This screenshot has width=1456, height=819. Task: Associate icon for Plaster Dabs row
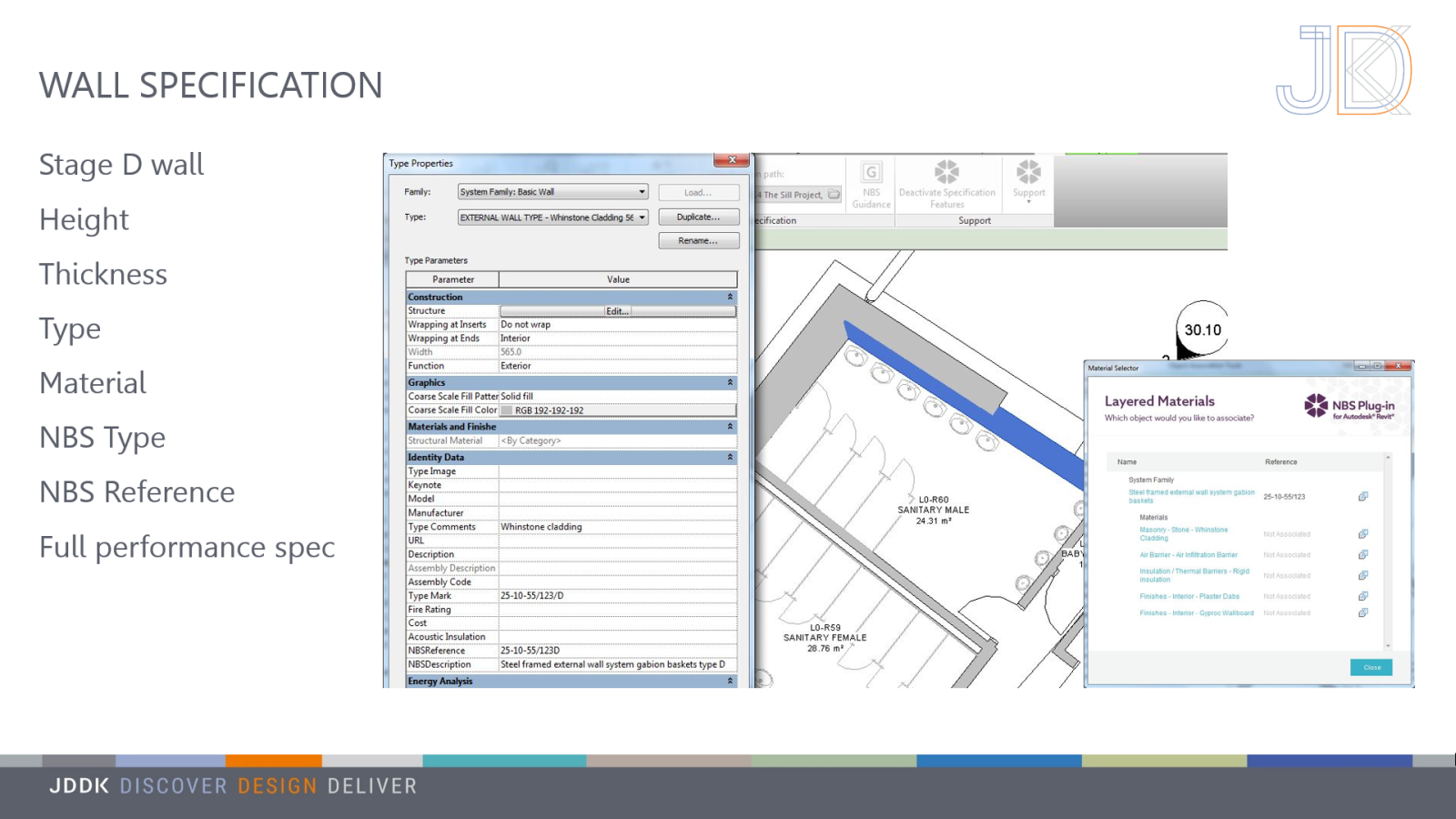coord(1362,596)
